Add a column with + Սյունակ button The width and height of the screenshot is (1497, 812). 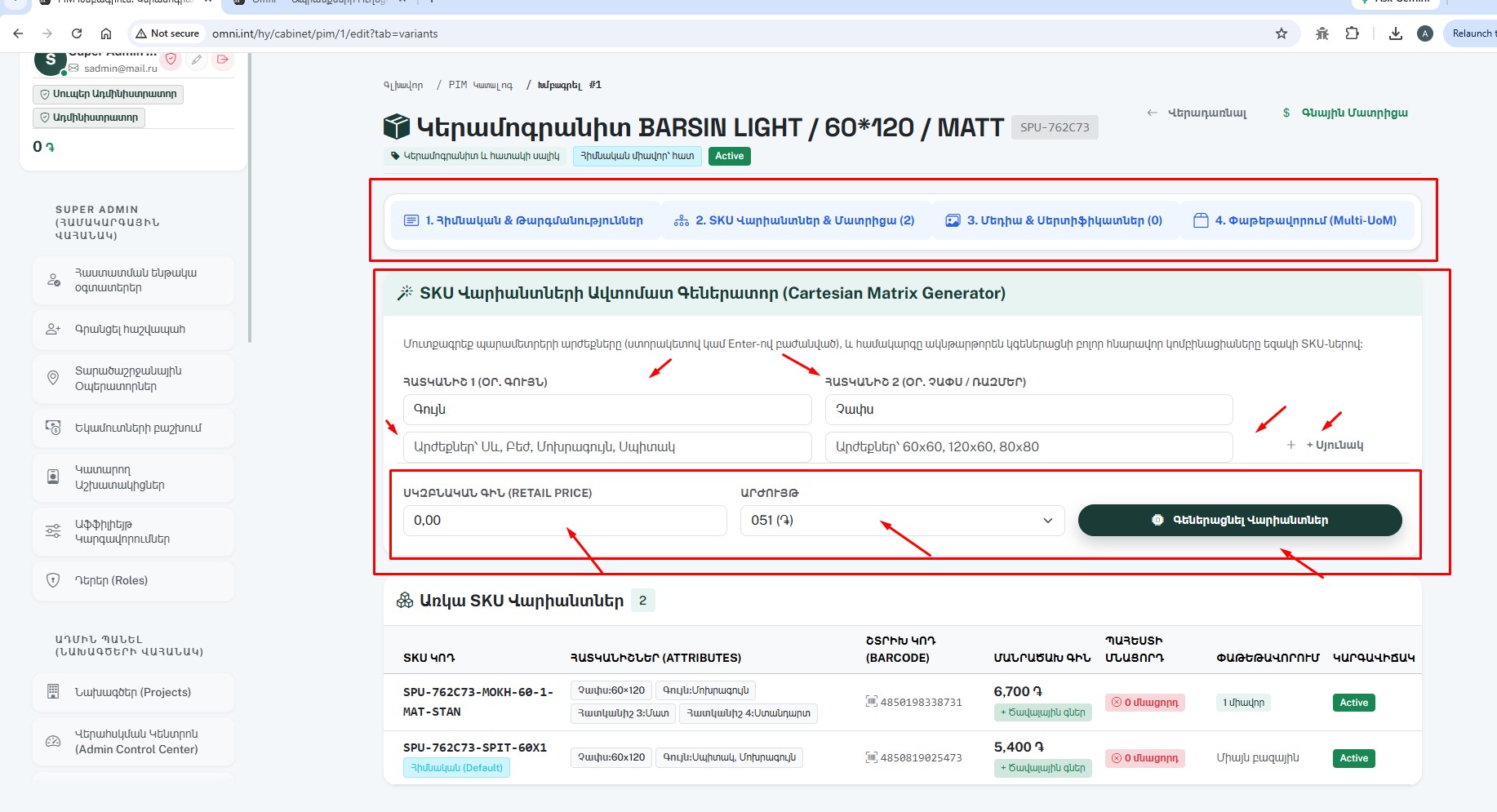[1326, 445]
